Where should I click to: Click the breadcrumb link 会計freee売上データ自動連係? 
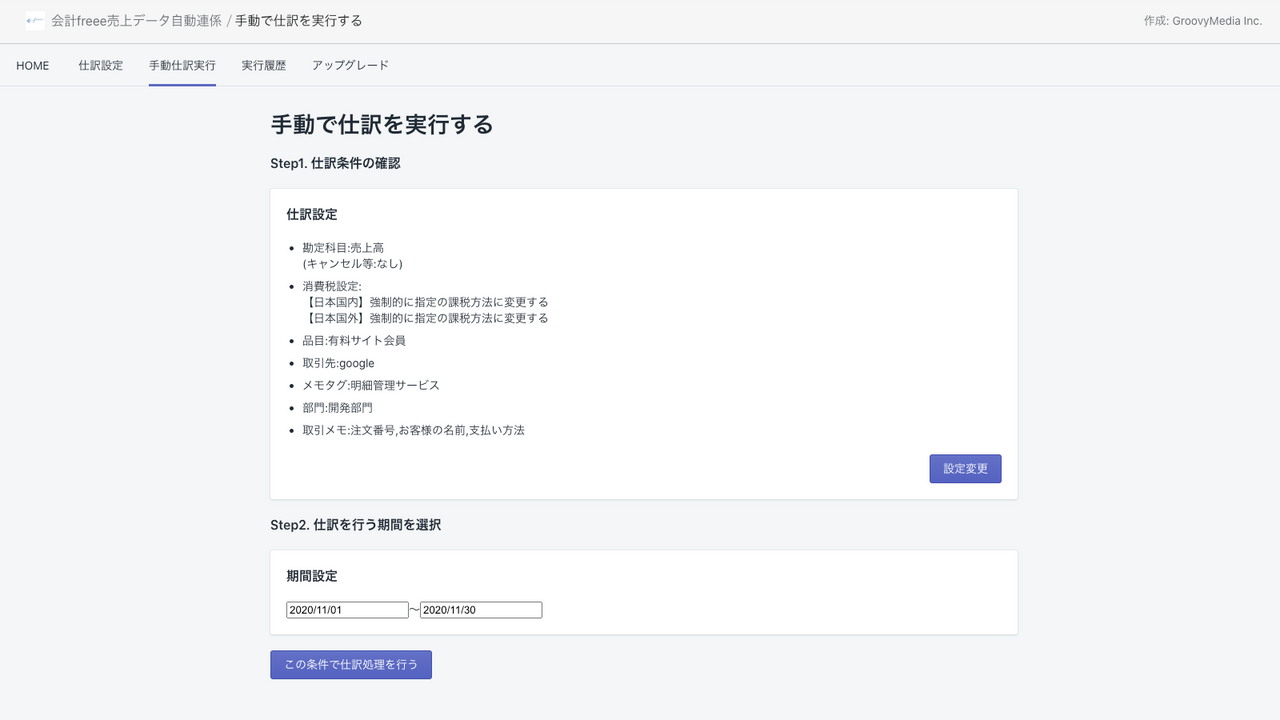[135, 20]
